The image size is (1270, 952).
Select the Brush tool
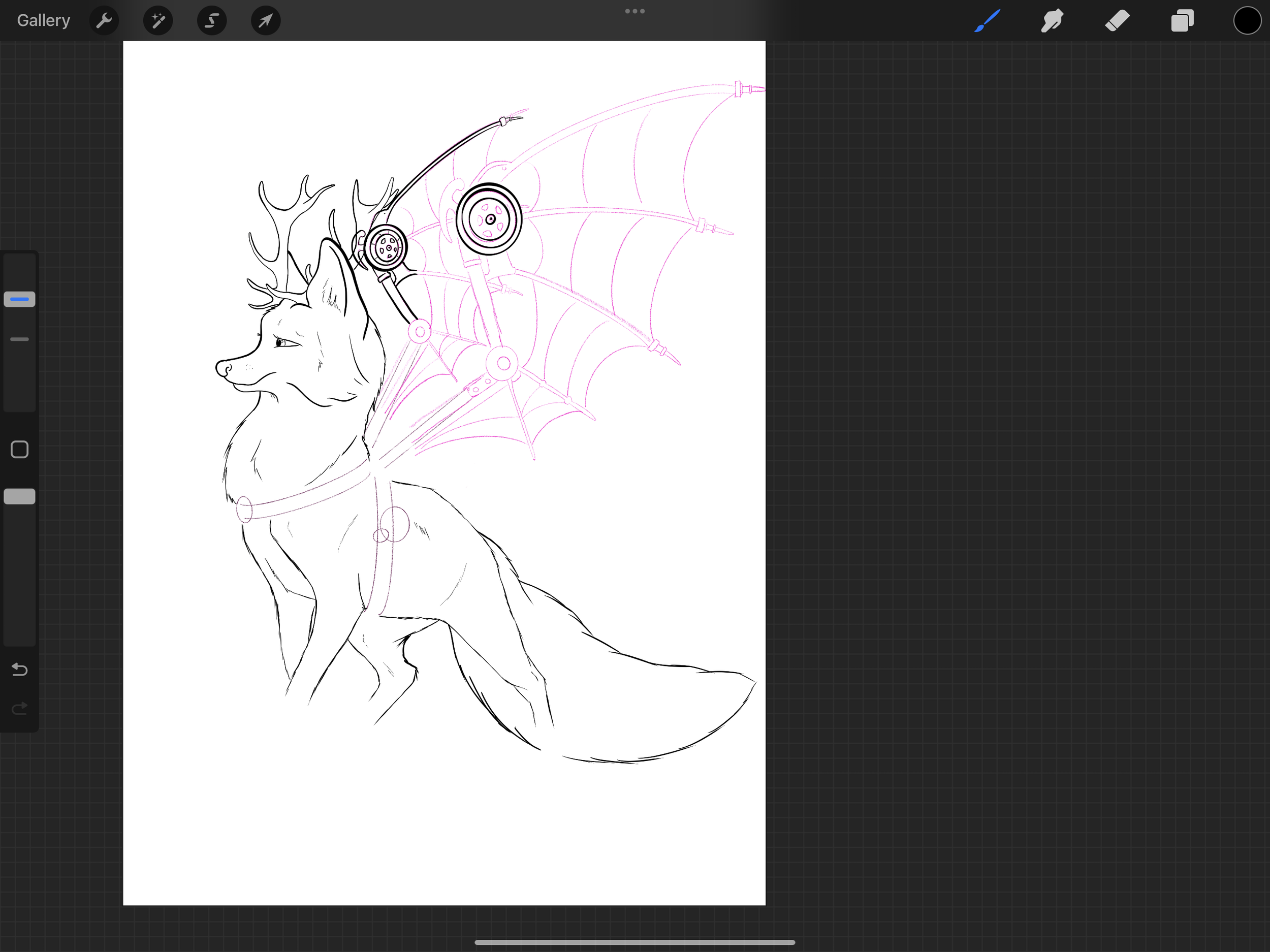(x=987, y=21)
